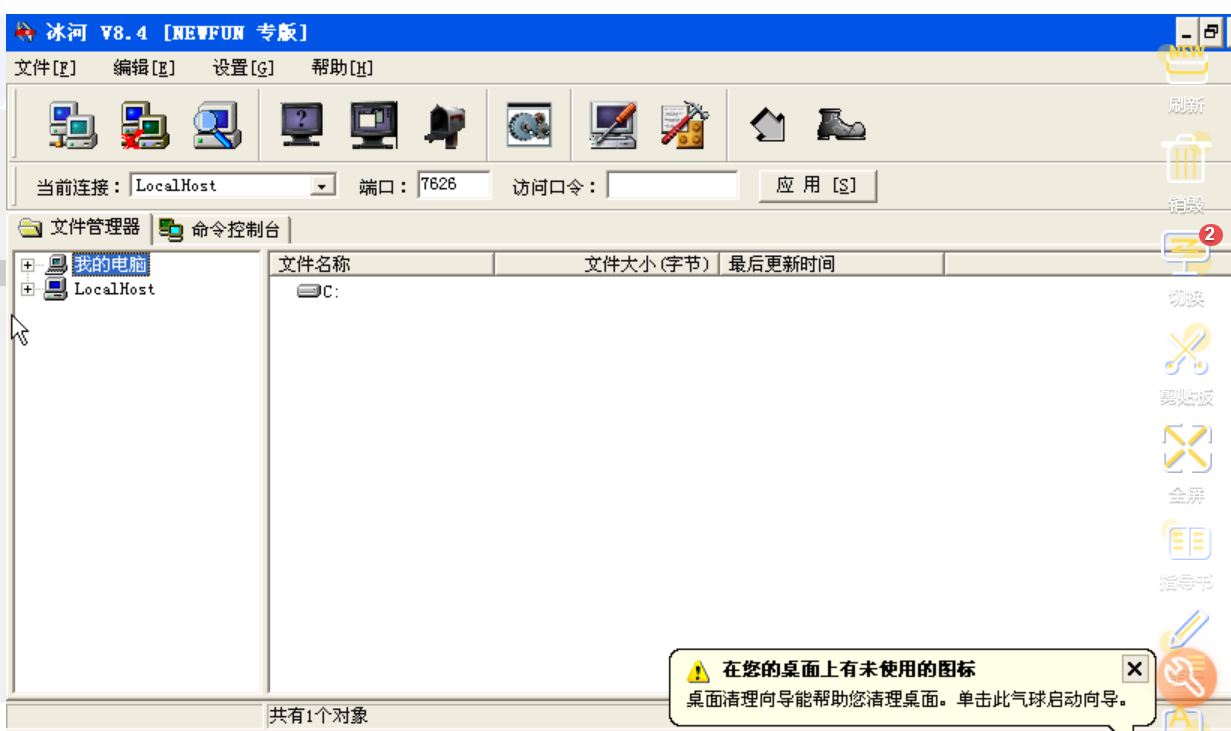The width and height of the screenshot is (1231, 731).
Task: Select LocalHost in the tree
Action: 114,289
